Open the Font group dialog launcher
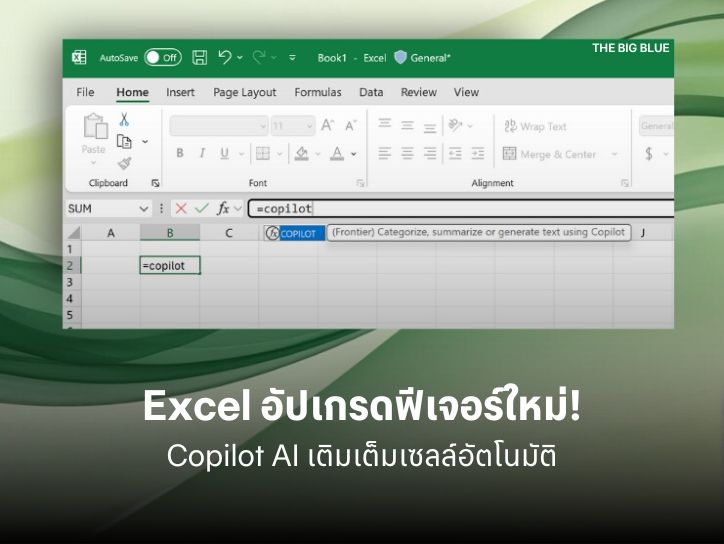The height and width of the screenshot is (544, 724). pyautogui.click(x=360, y=183)
